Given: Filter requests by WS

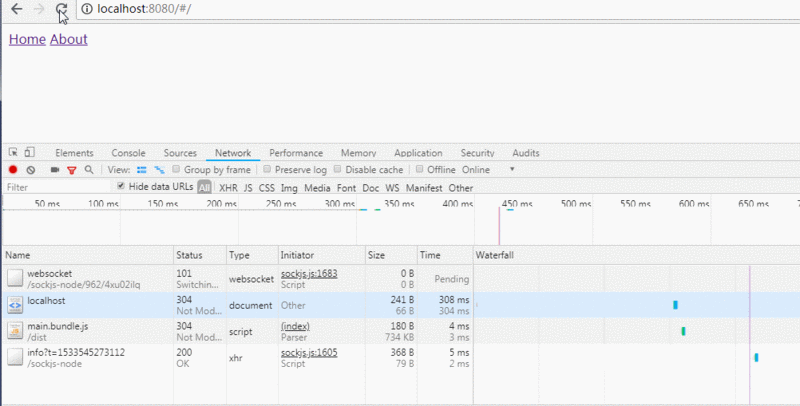Looking at the screenshot, I should coord(392,188).
